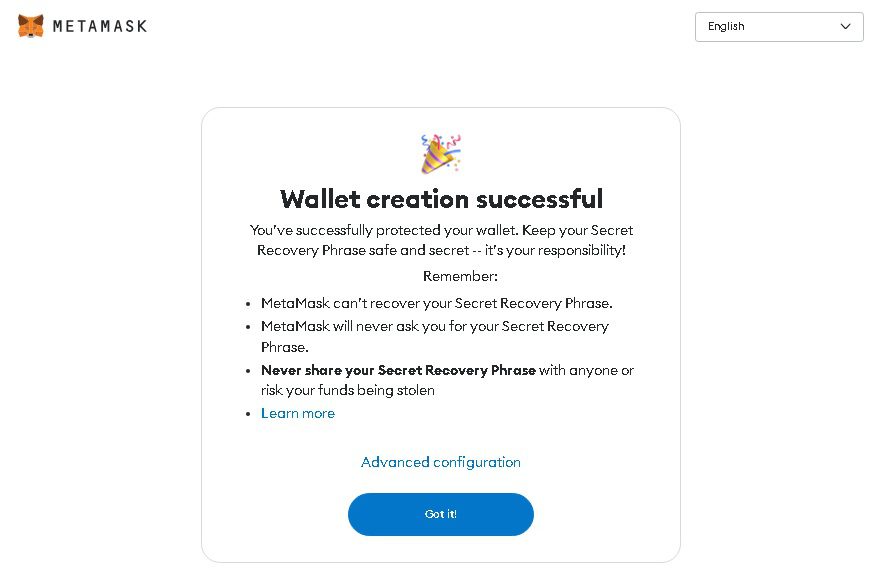This screenshot has height=572, width=893.
Task: Click the "Wallet creation successful" heading
Action: click(441, 198)
